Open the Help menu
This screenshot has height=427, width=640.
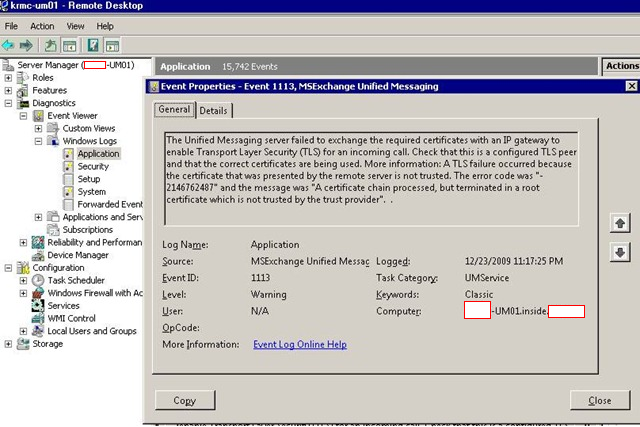105,26
